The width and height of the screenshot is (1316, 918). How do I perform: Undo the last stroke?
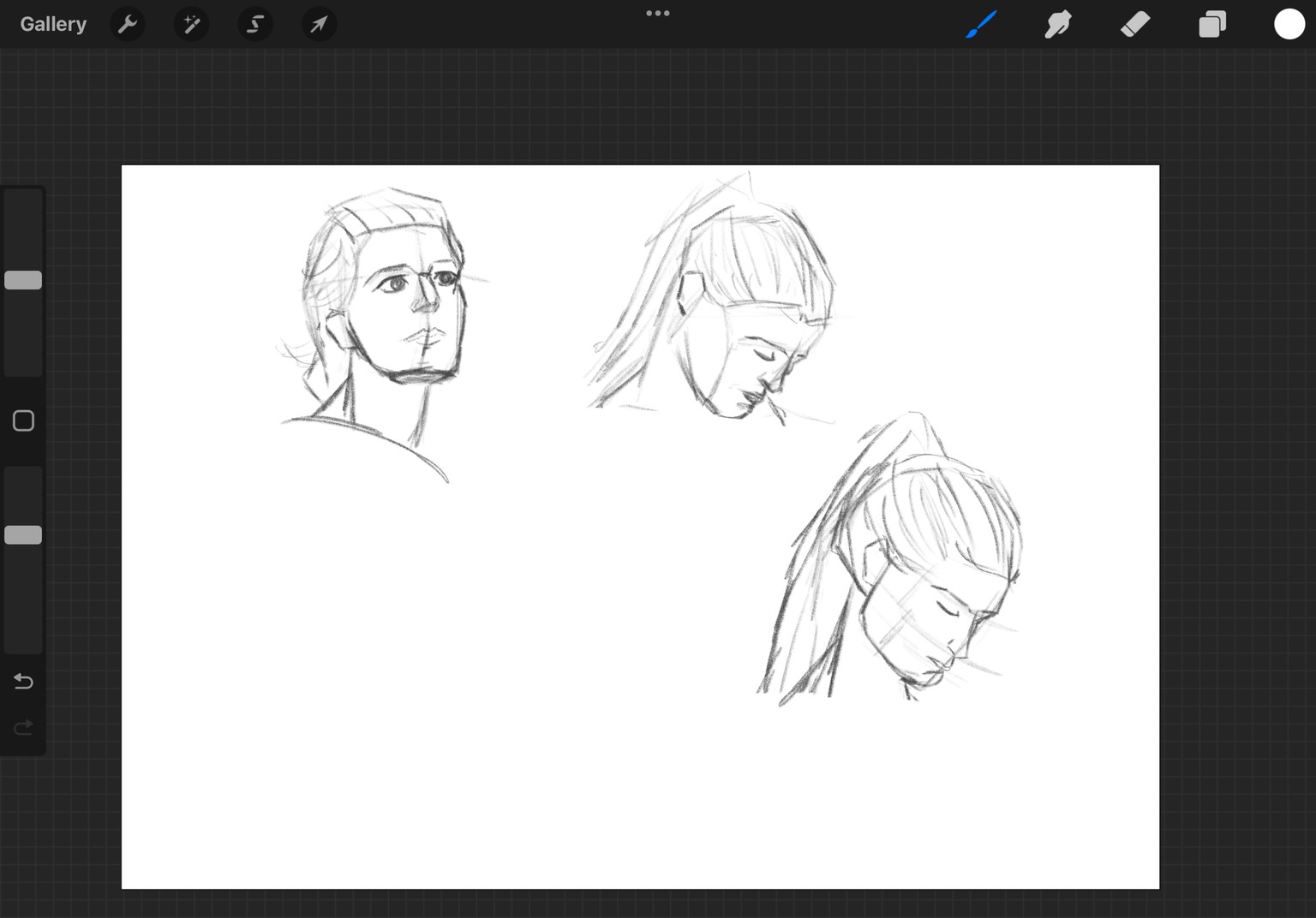pos(23,682)
